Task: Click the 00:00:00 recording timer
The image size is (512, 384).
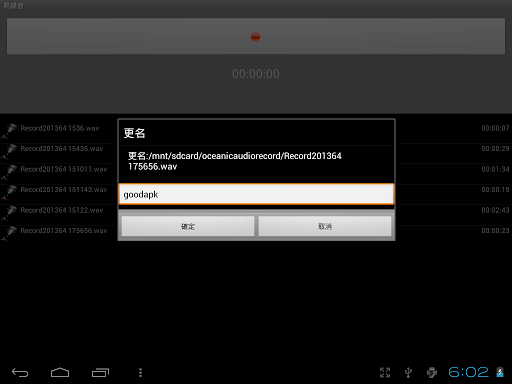Action: coord(256,74)
